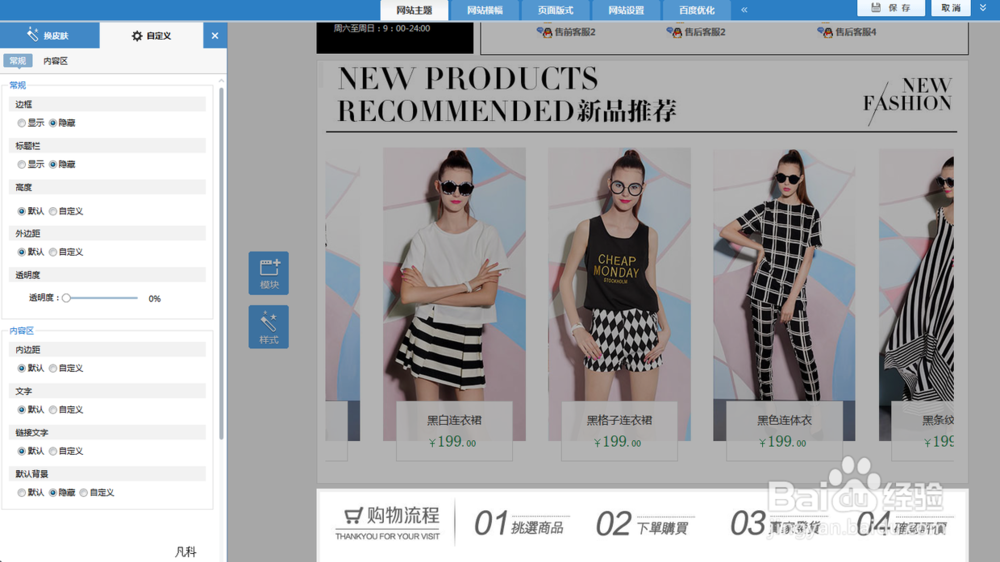Select 默认 for 高度
This screenshot has height=562, width=1000.
[22, 211]
